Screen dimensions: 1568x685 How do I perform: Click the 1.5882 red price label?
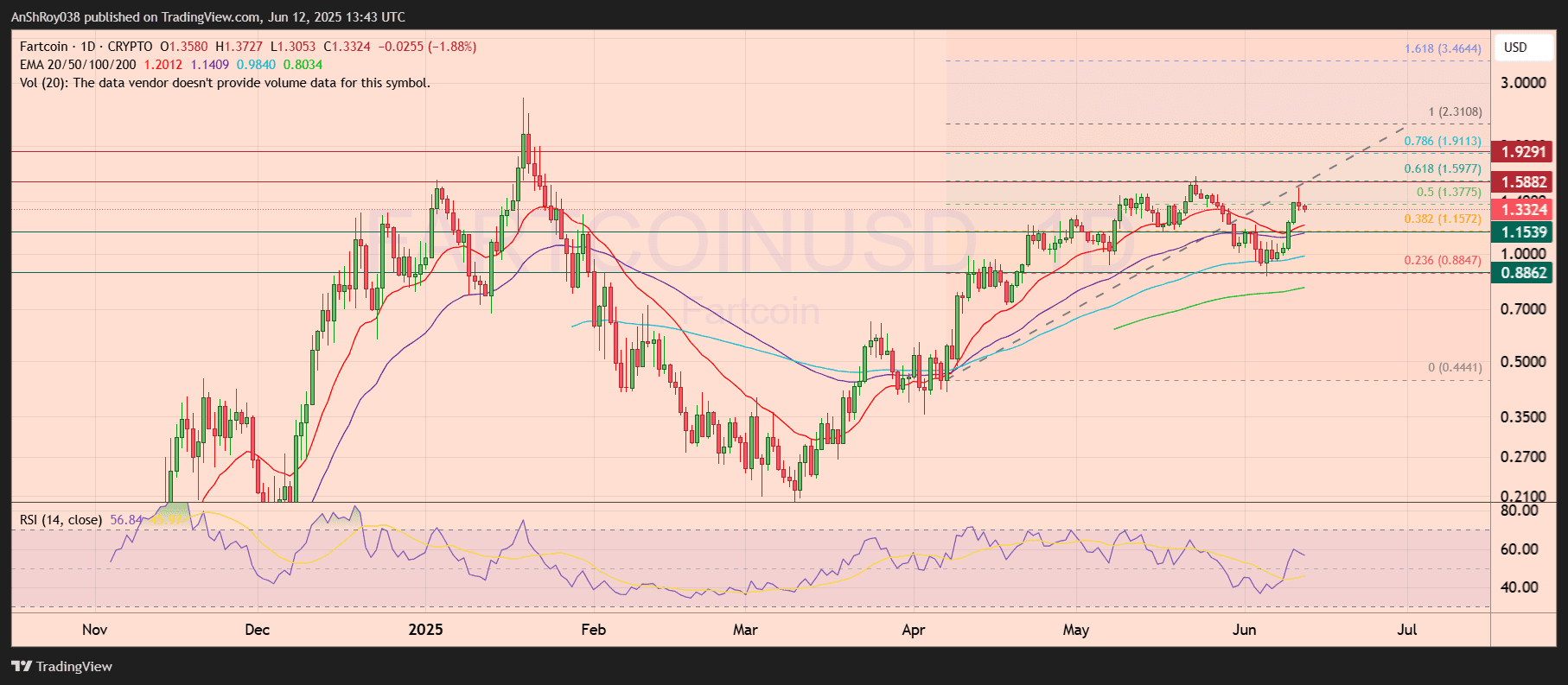click(1523, 182)
